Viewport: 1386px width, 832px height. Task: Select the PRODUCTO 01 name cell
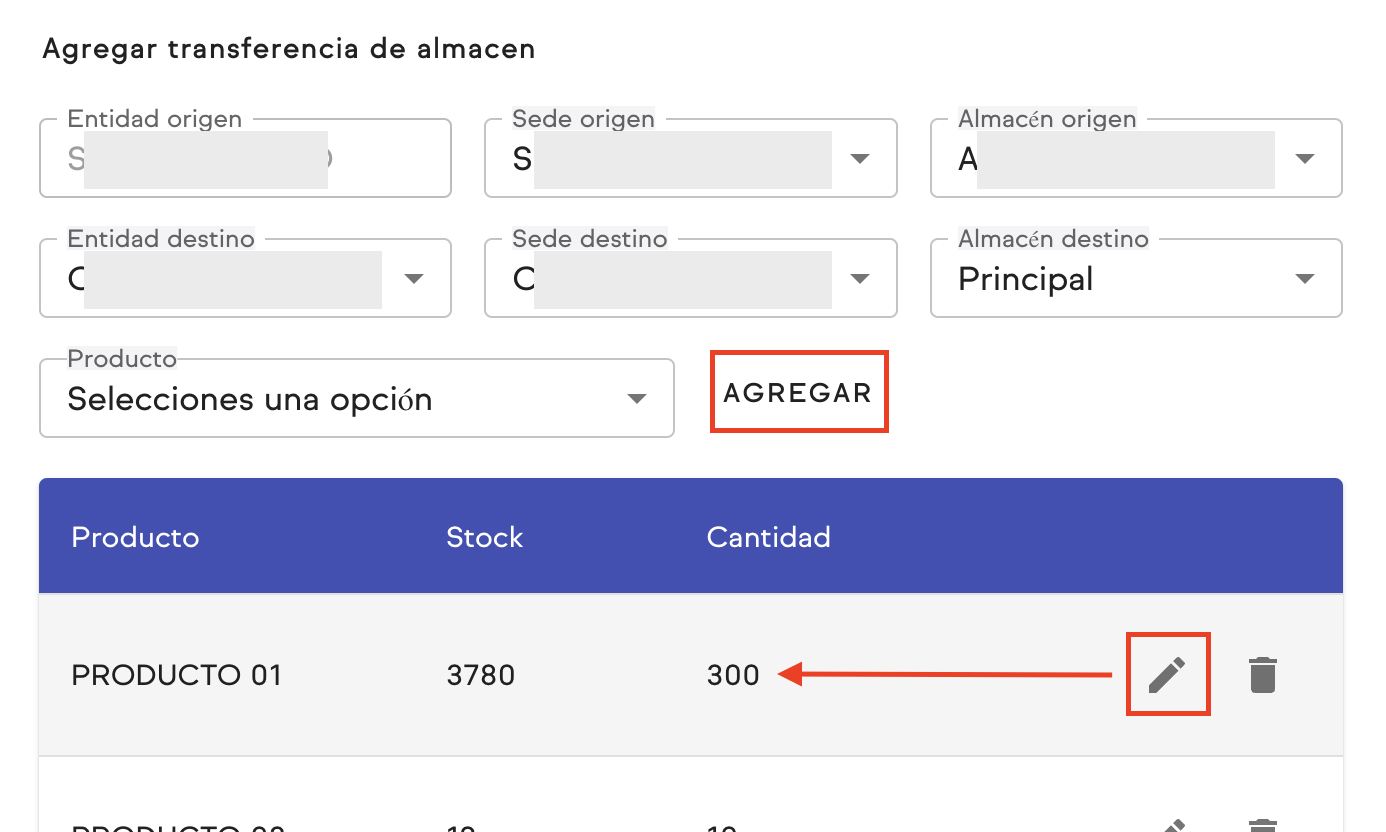[x=176, y=675]
